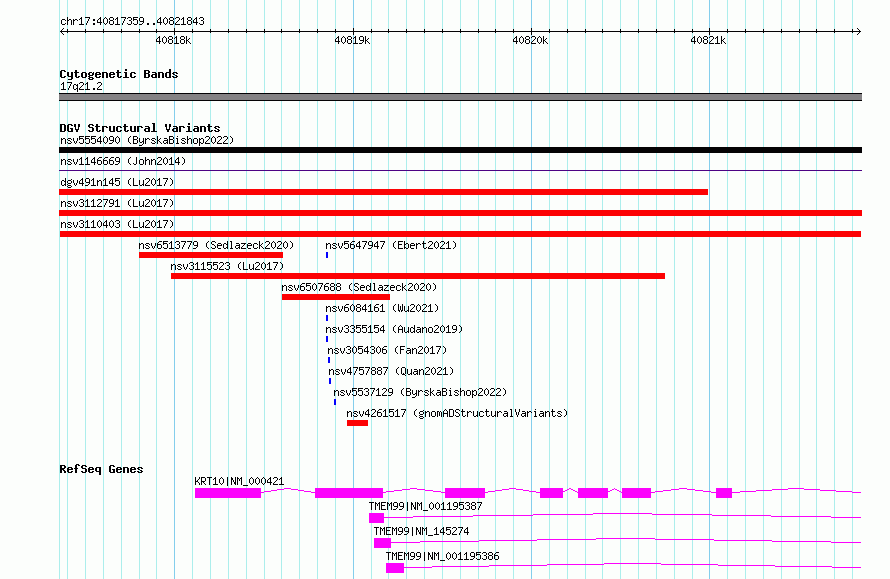890x579 pixels.
Task: Click nsv3355154 (Audano2019) label
Action: (x=394, y=329)
